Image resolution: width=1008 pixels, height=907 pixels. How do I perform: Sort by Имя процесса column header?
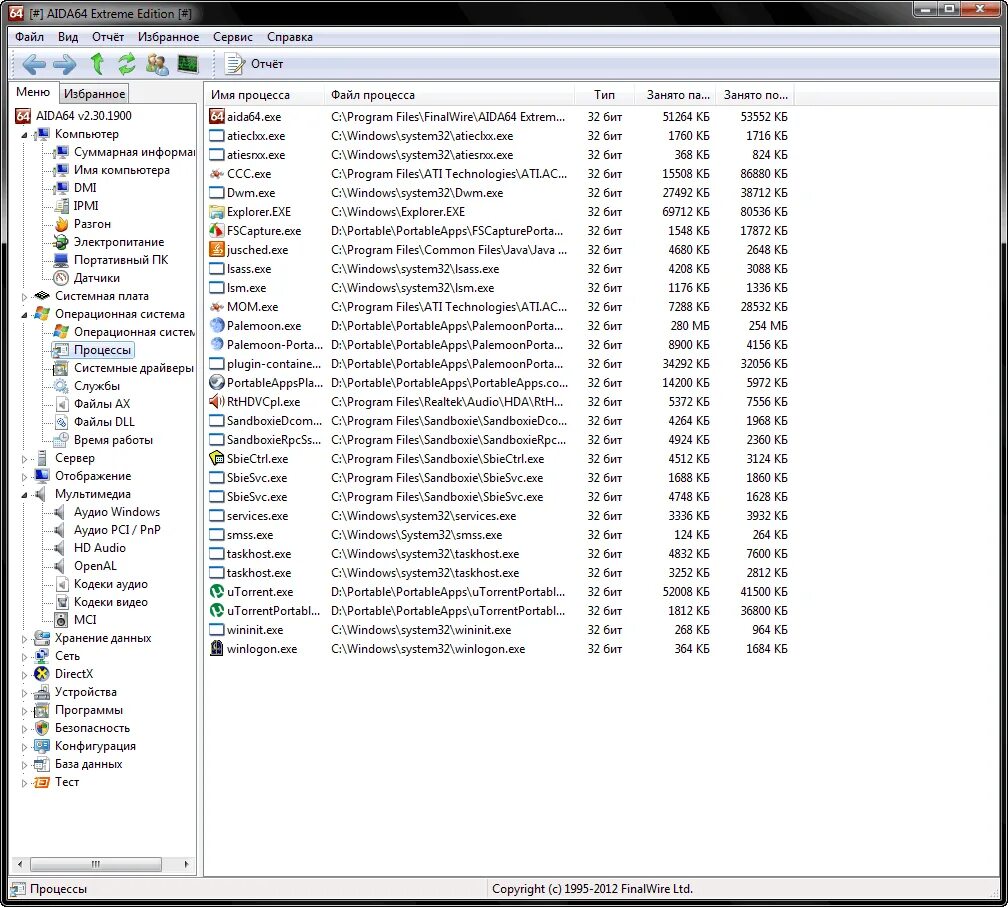click(264, 94)
